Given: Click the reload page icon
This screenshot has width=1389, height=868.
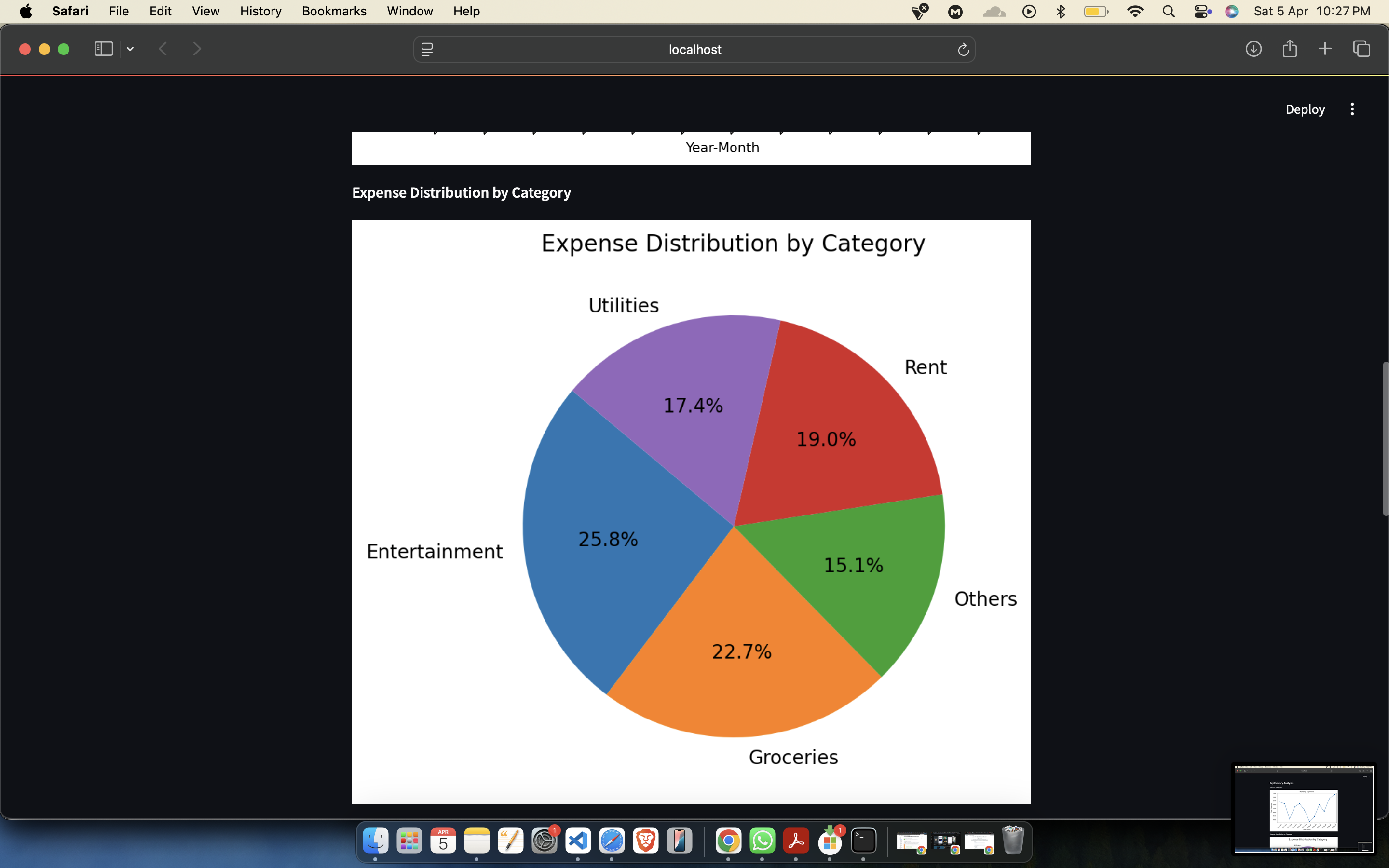Looking at the screenshot, I should (963, 50).
